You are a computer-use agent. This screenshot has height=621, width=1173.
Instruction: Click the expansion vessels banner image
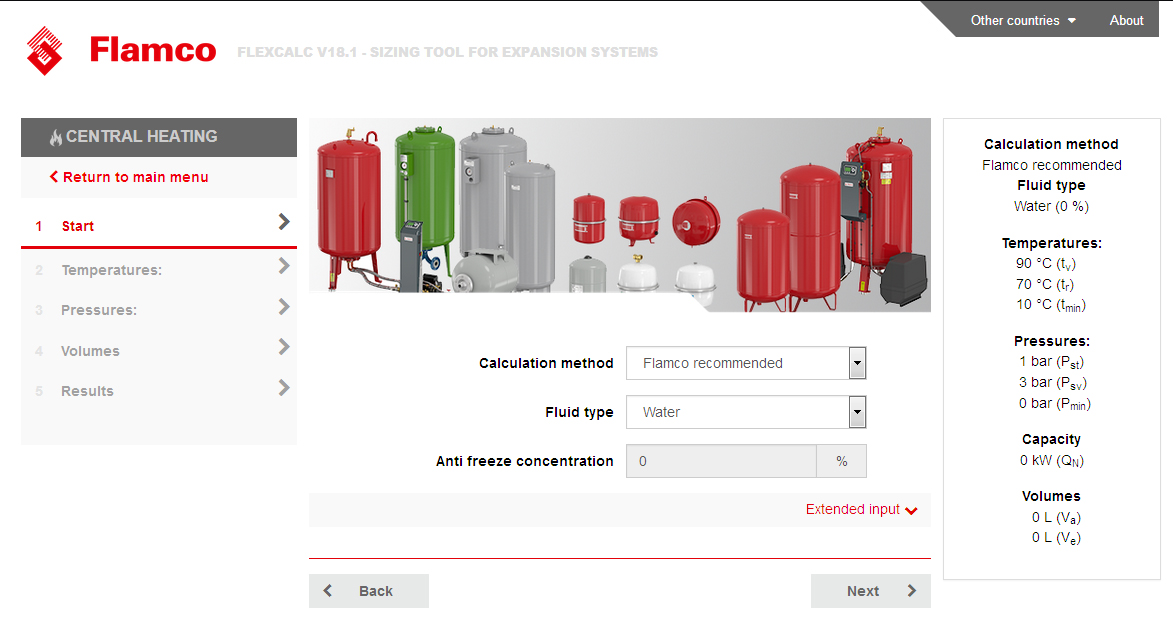(x=620, y=215)
